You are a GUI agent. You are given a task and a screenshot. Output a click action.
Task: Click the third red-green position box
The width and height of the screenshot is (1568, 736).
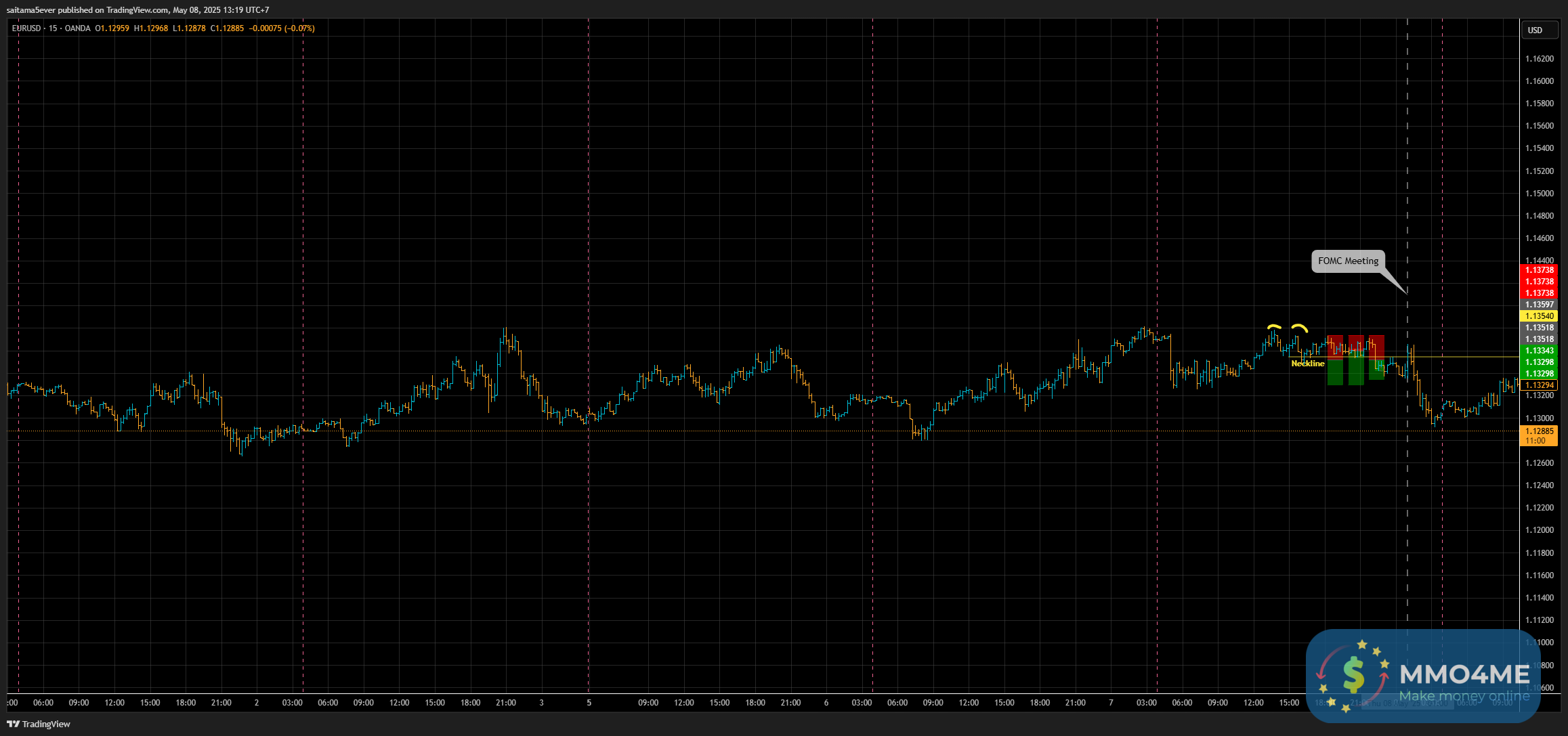pyautogui.click(x=1376, y=358)
